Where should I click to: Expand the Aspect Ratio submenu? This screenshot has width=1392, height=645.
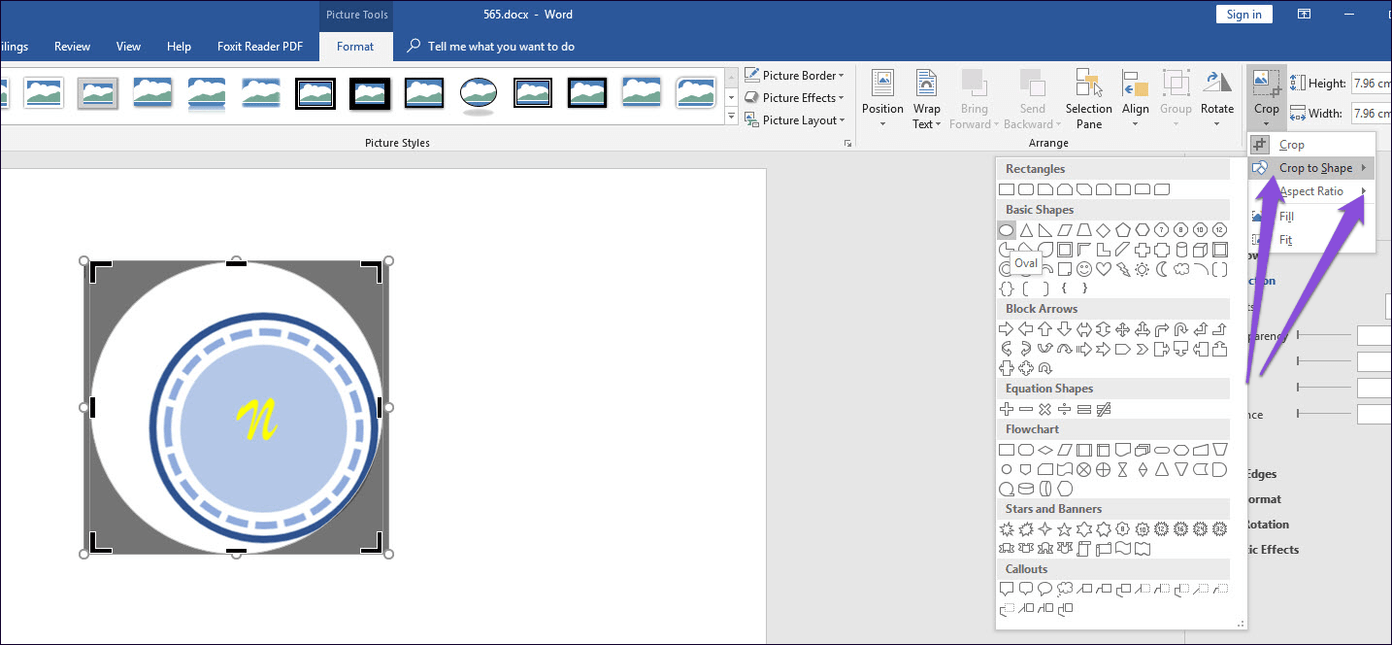pos(1311,191)
